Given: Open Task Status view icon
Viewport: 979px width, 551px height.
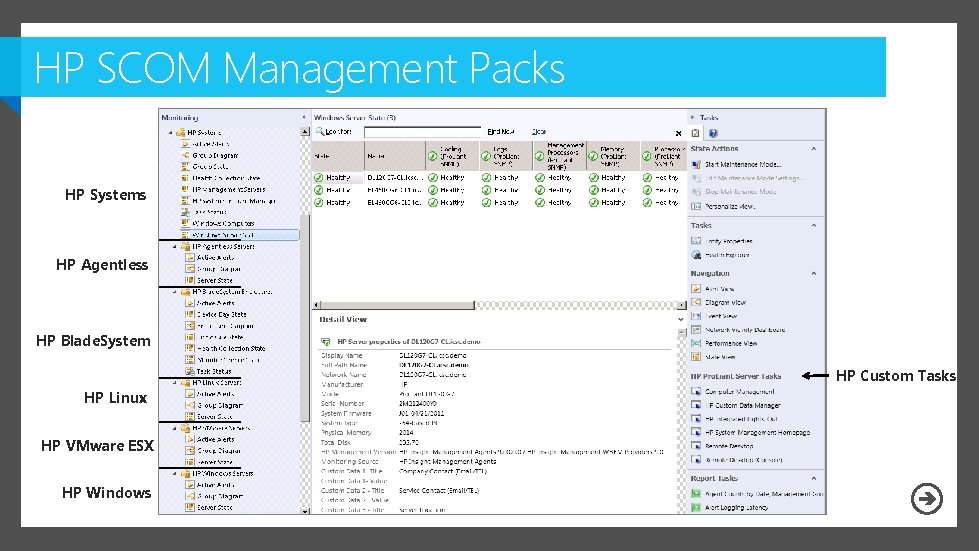Looking at the screenshot, I should 190,371.
